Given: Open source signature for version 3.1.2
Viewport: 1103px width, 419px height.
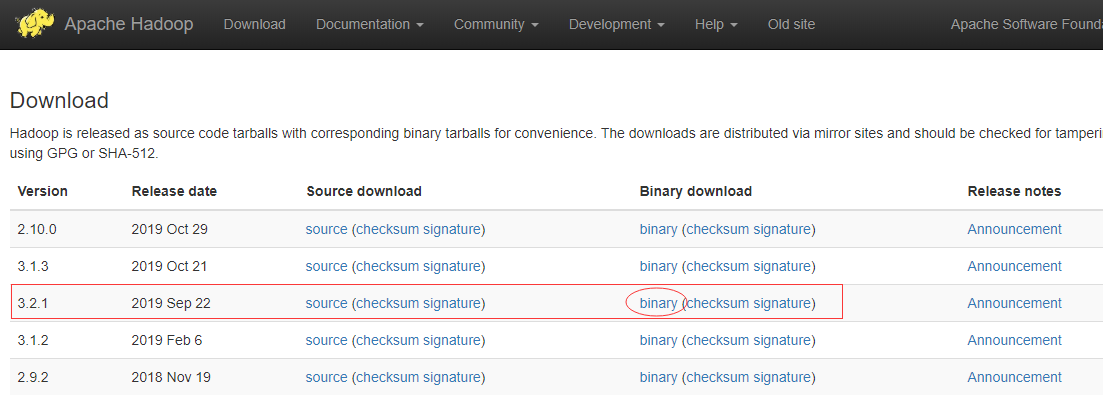Looking at the screenshot, I should (x=452, y=340).
